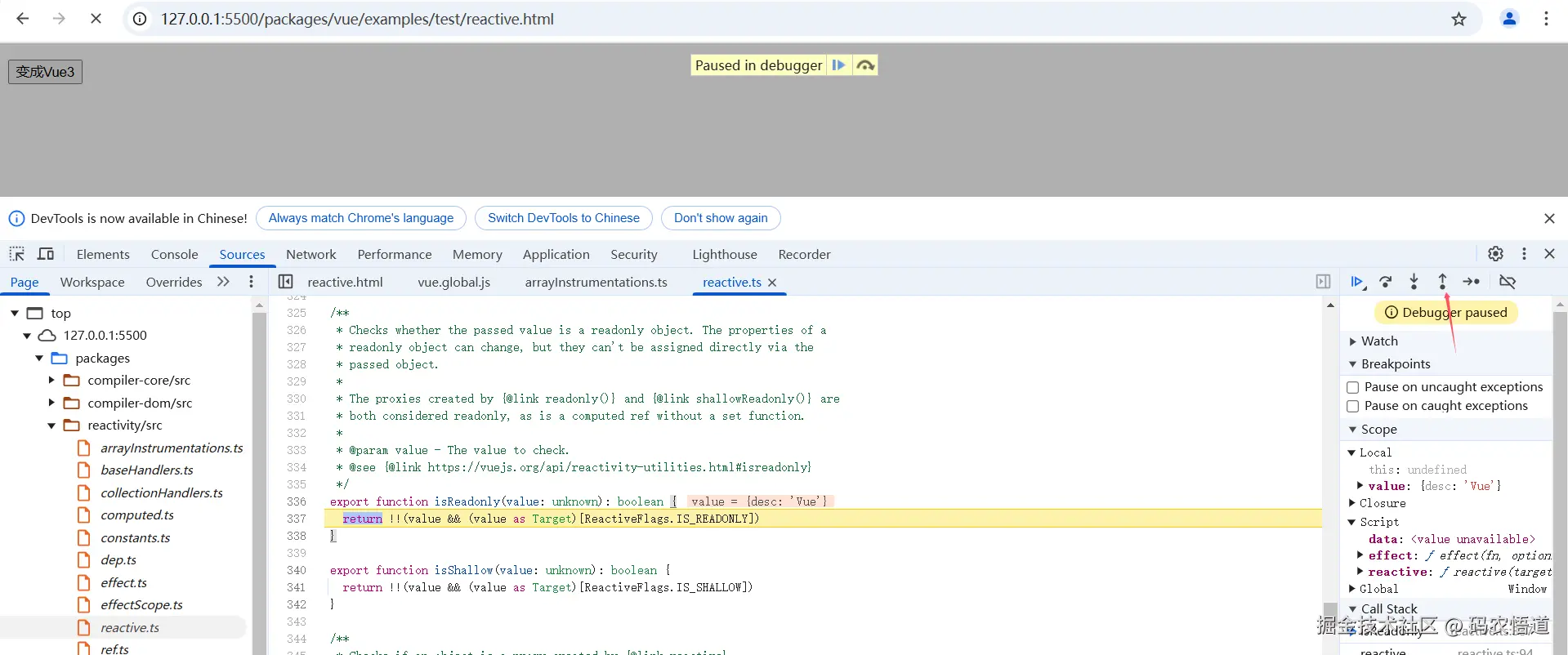The image size is (1568, 655).
Task: Enable Pause on caught exceptions
Action: (1352, 406)
